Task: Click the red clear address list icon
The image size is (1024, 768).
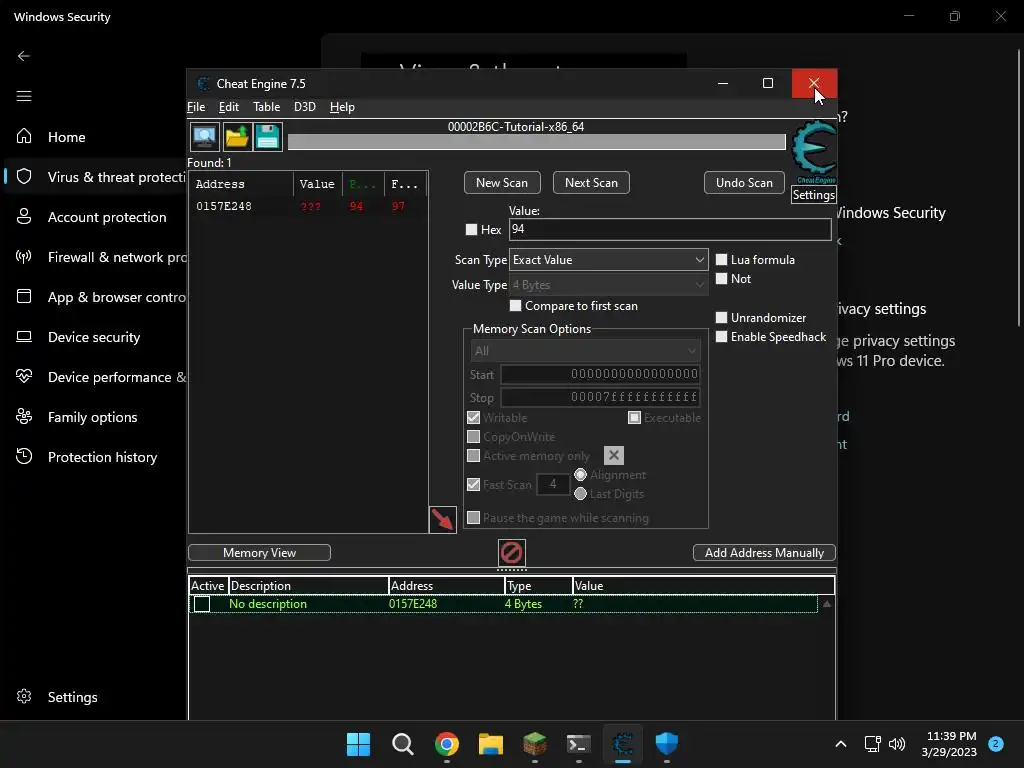Action: [x=511, y=552]
